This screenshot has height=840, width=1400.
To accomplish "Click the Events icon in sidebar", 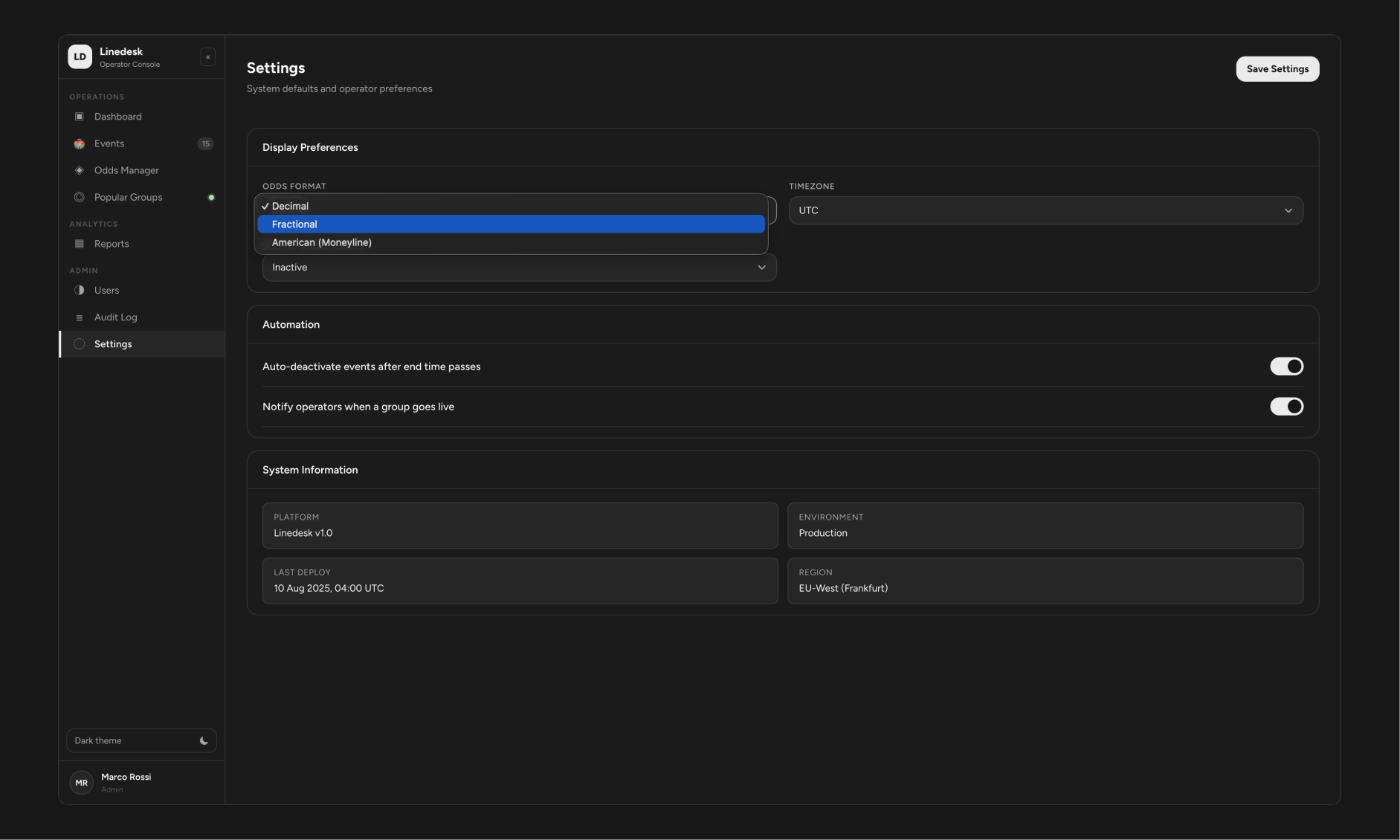I will pos(80,143).
